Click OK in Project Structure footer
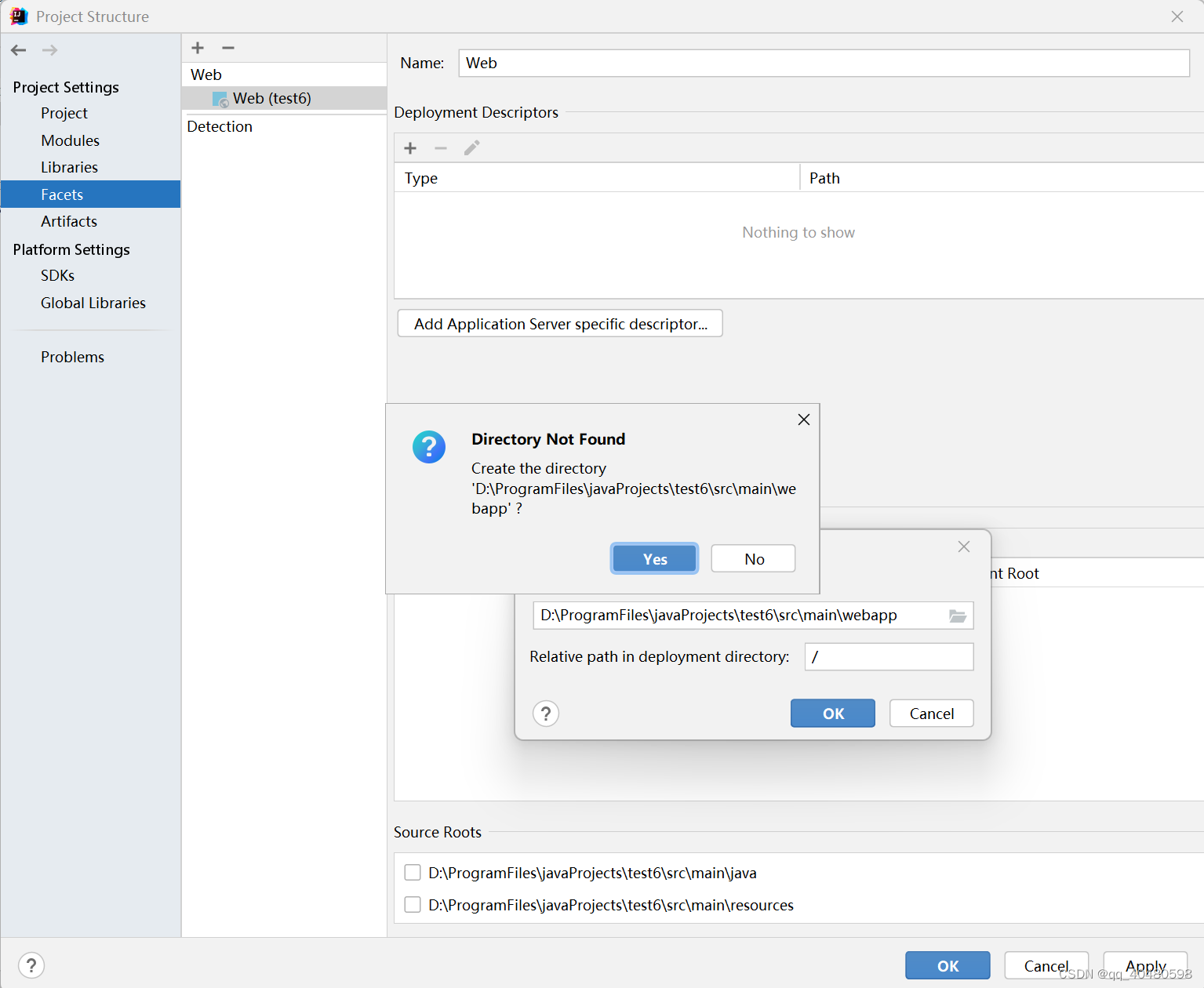 click(948, 966)
